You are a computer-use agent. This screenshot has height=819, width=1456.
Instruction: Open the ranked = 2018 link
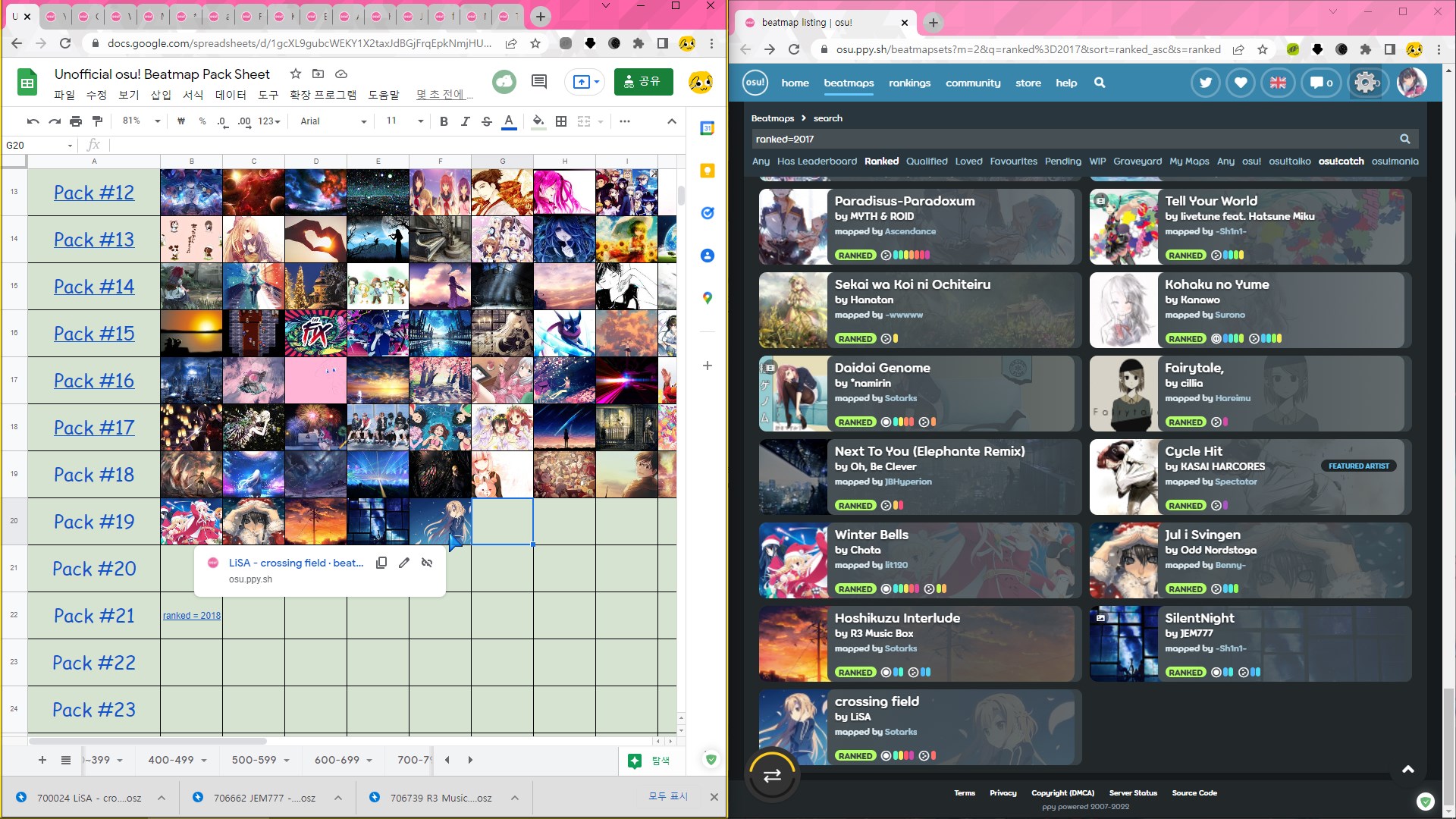coord(192,616)
